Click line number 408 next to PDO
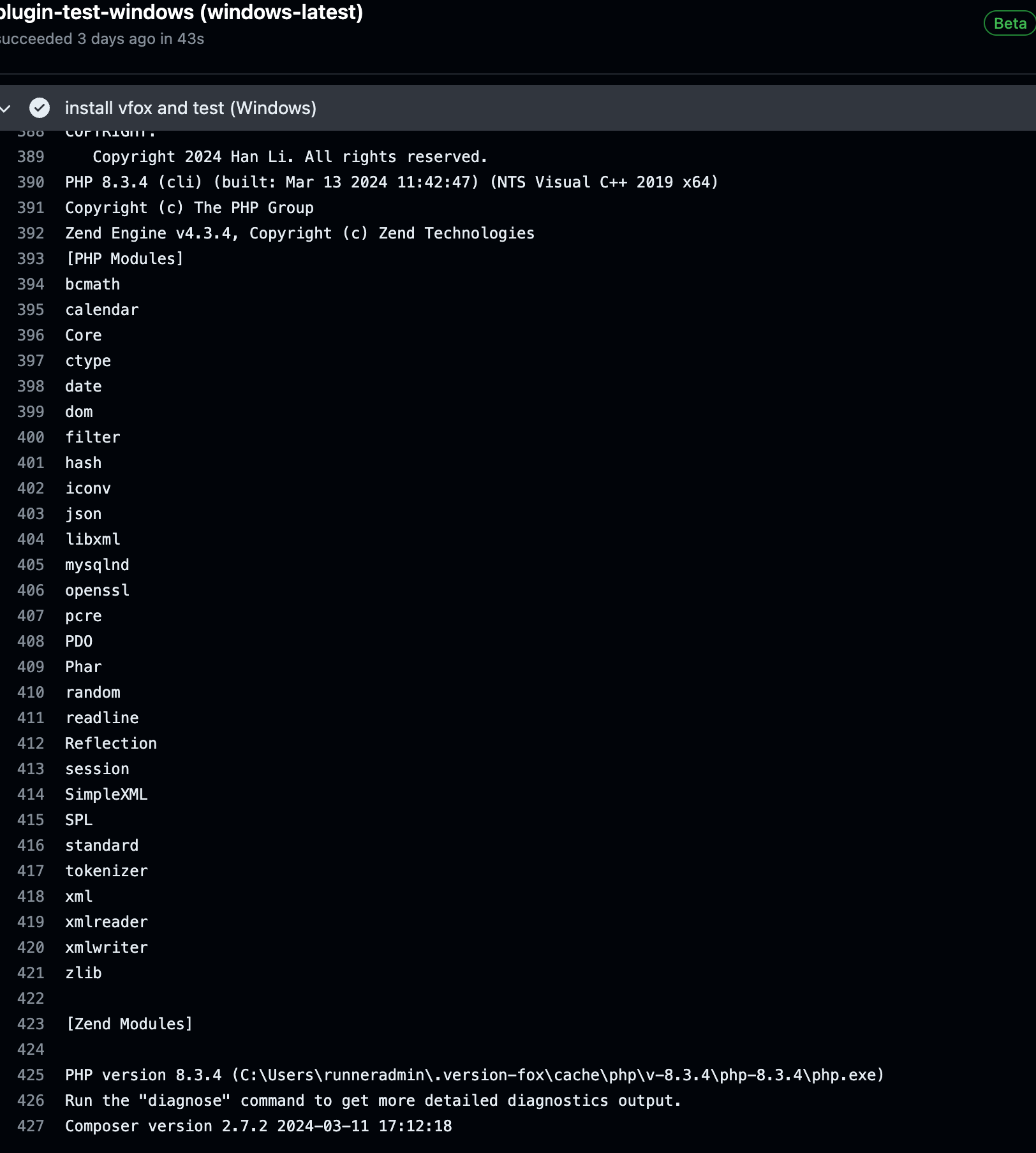 pos(30,641)
